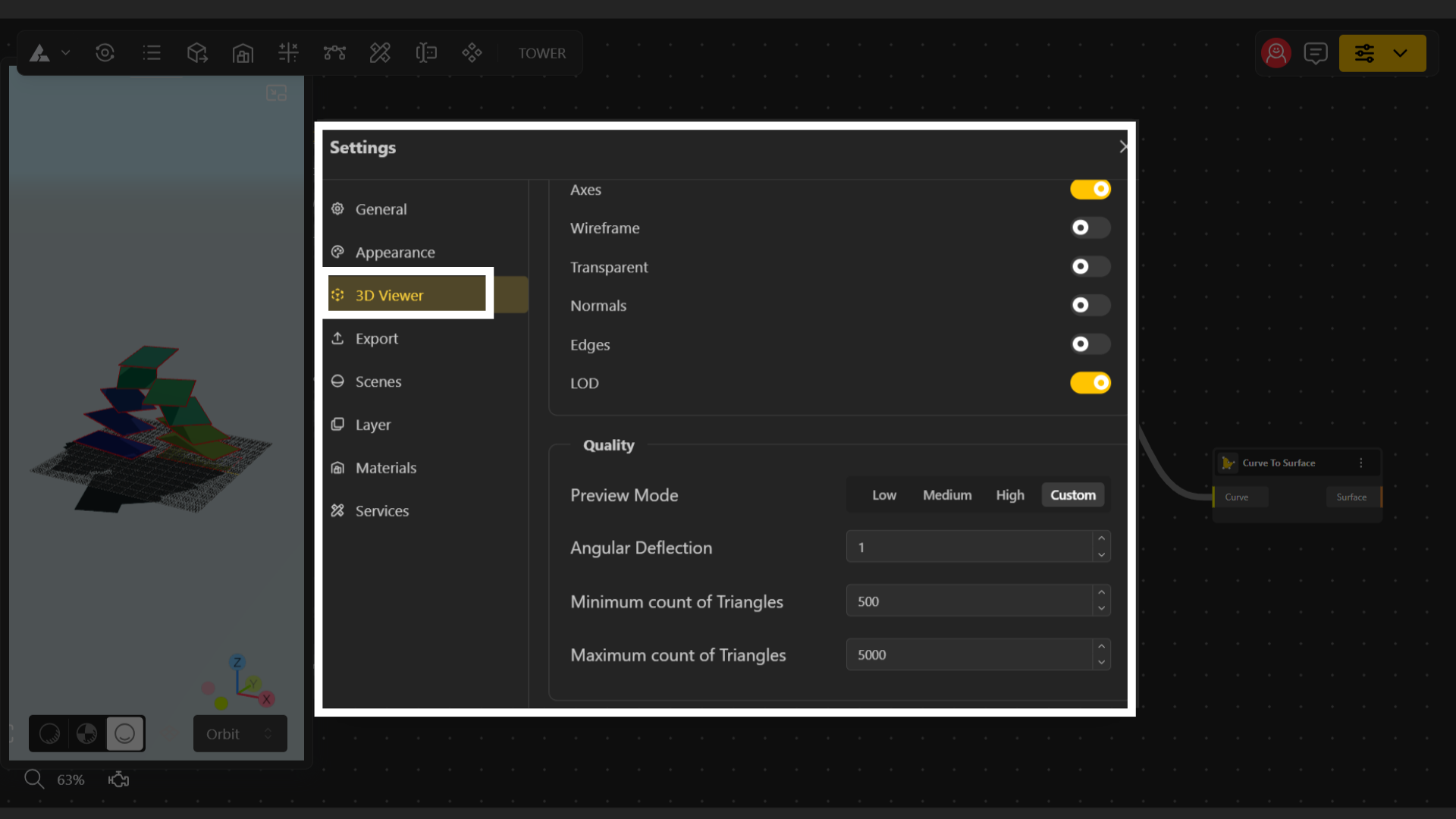1456x819 pixels.
Task: Click the engine icon beside zoom percentage
Action: click(118, 780)
